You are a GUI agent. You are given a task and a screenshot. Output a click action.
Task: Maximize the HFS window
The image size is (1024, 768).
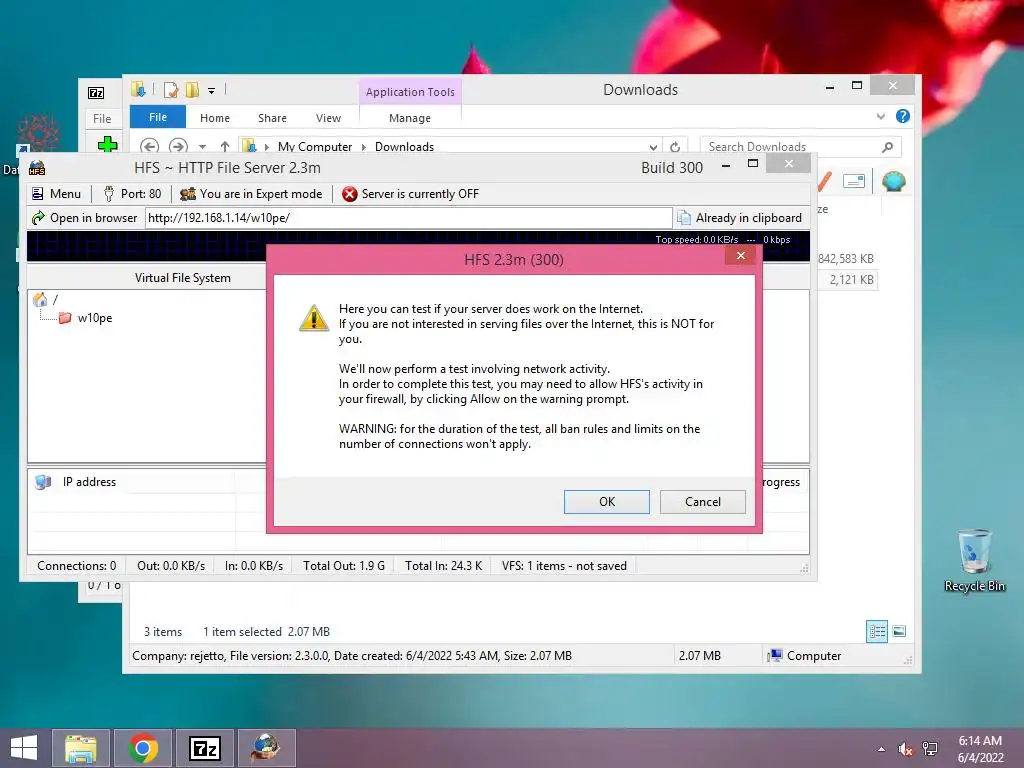point(753,163)
